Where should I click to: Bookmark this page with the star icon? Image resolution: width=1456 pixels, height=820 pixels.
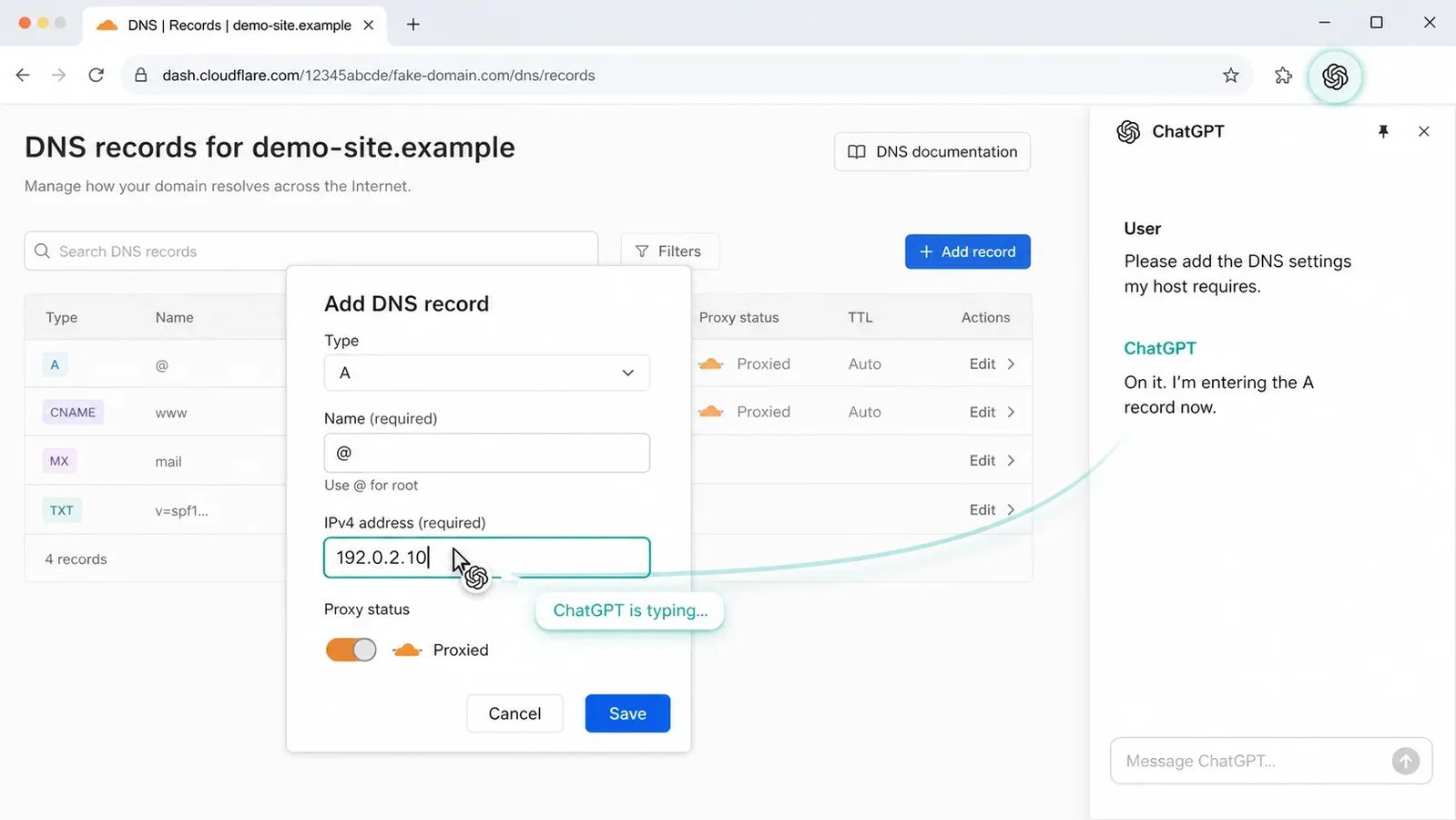(1231, 76)
